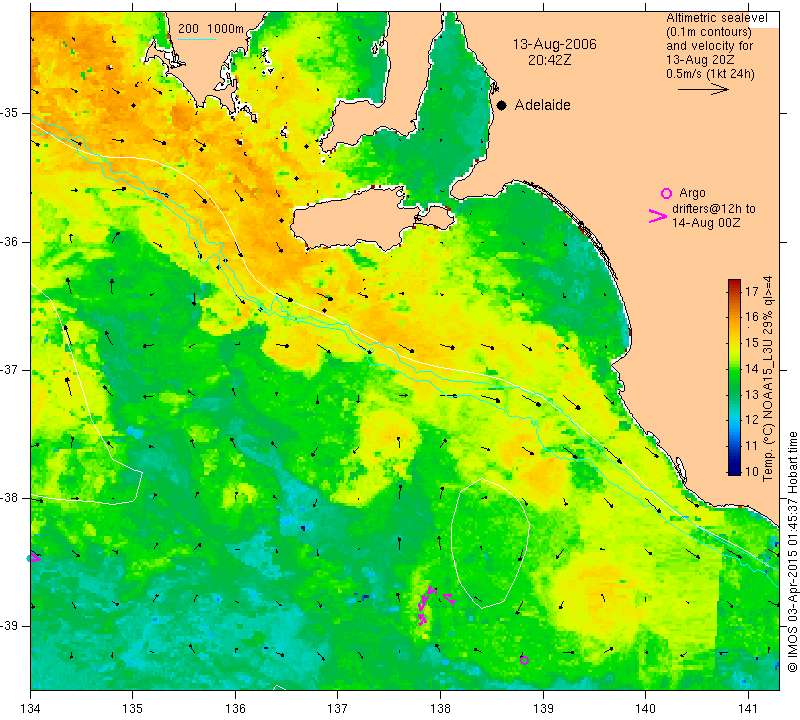The width and height of the screenshot is (800, 720).
Task: Click the 0.5m/s velocity scale arrow
Action: pos(703,89)
